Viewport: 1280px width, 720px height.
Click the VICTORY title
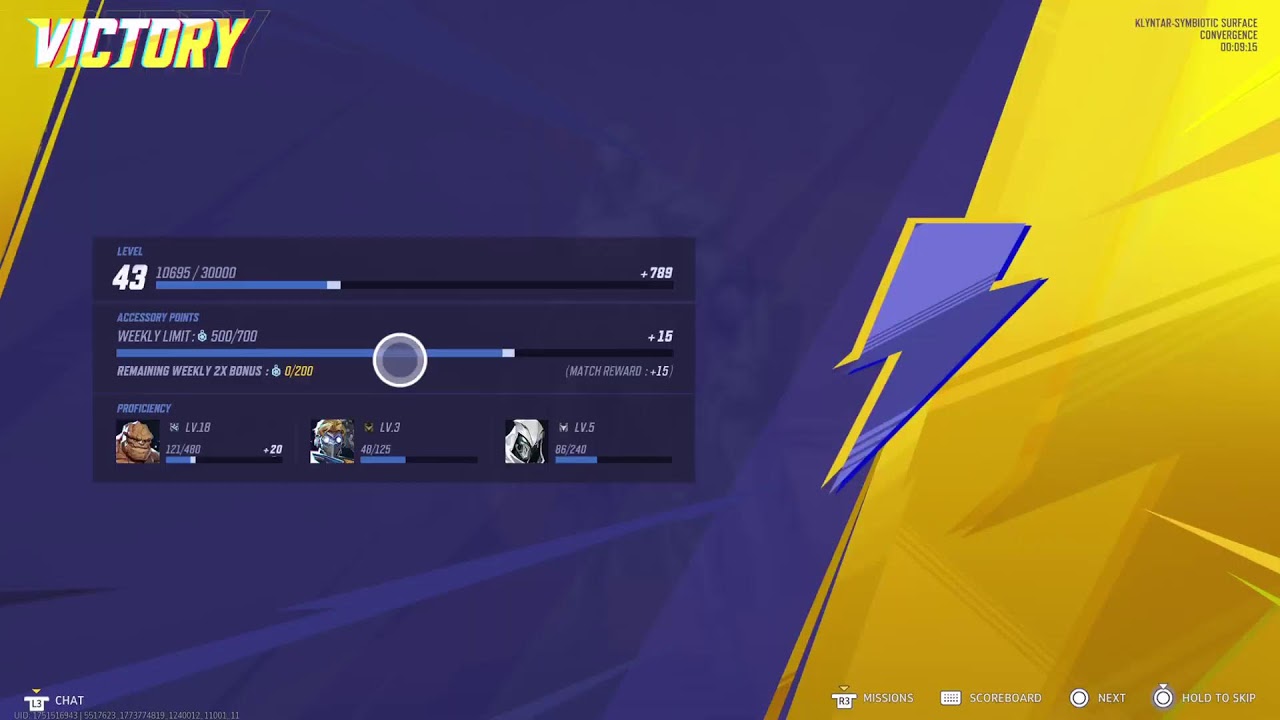(139, 43)
